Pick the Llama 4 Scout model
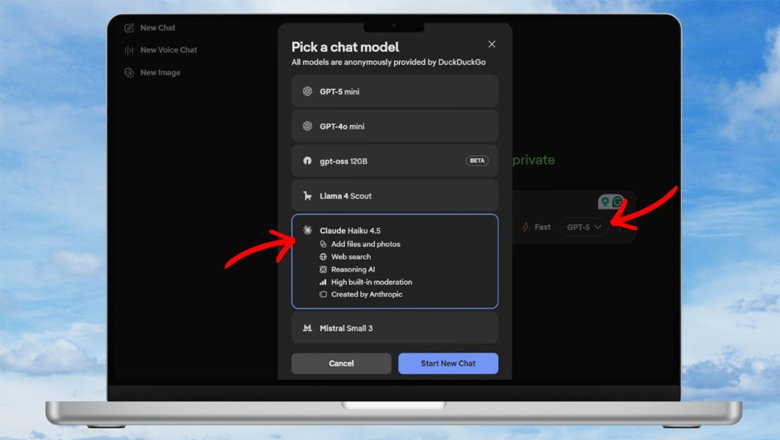 tap(395, 196)
